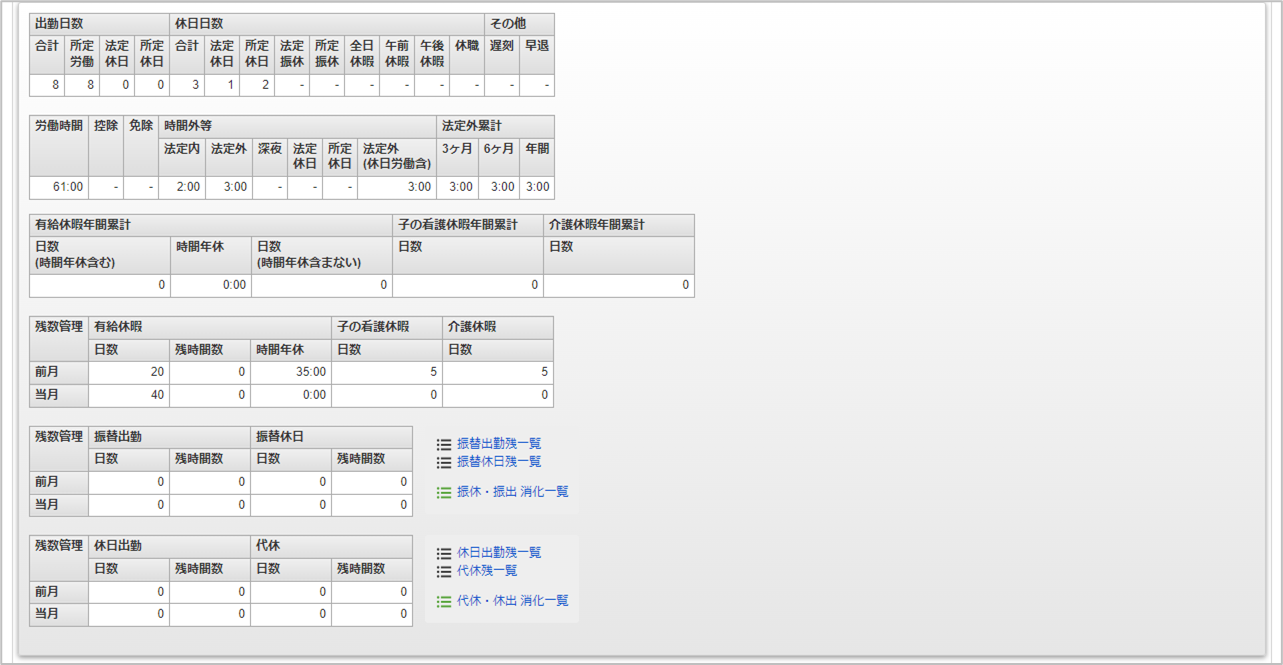Open the 振休・振出 消化一覧 link

512,492
